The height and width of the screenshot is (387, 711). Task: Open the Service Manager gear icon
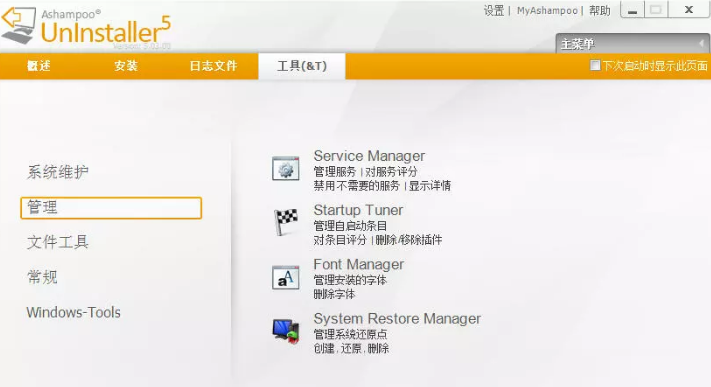click(x=286, y=169)
